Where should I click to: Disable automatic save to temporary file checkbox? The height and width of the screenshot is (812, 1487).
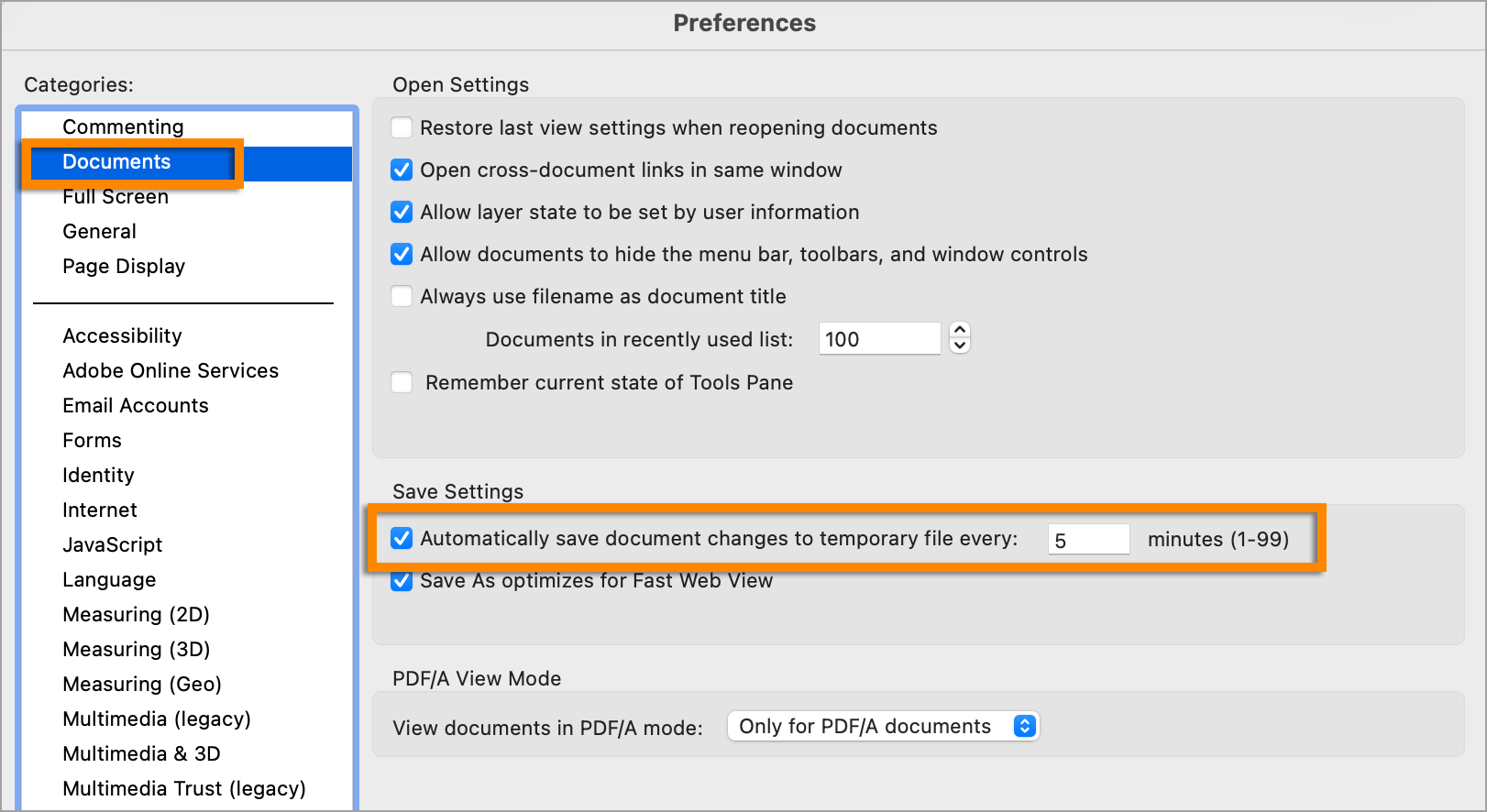point(402,538)
